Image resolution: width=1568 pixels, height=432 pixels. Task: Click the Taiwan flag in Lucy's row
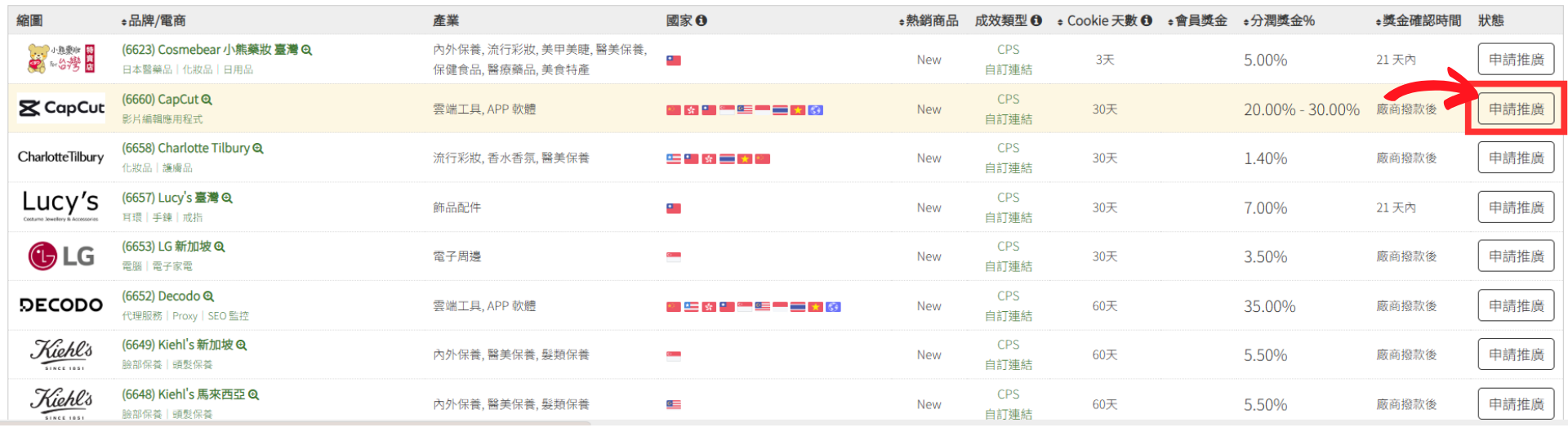point(674,208)
